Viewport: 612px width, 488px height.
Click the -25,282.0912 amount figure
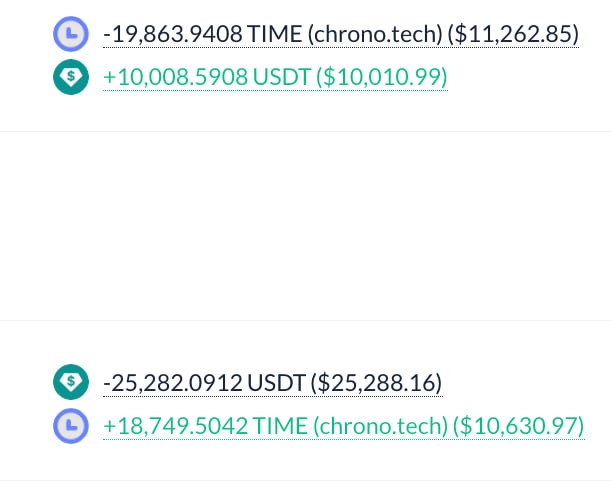click(x=173, y=383)
